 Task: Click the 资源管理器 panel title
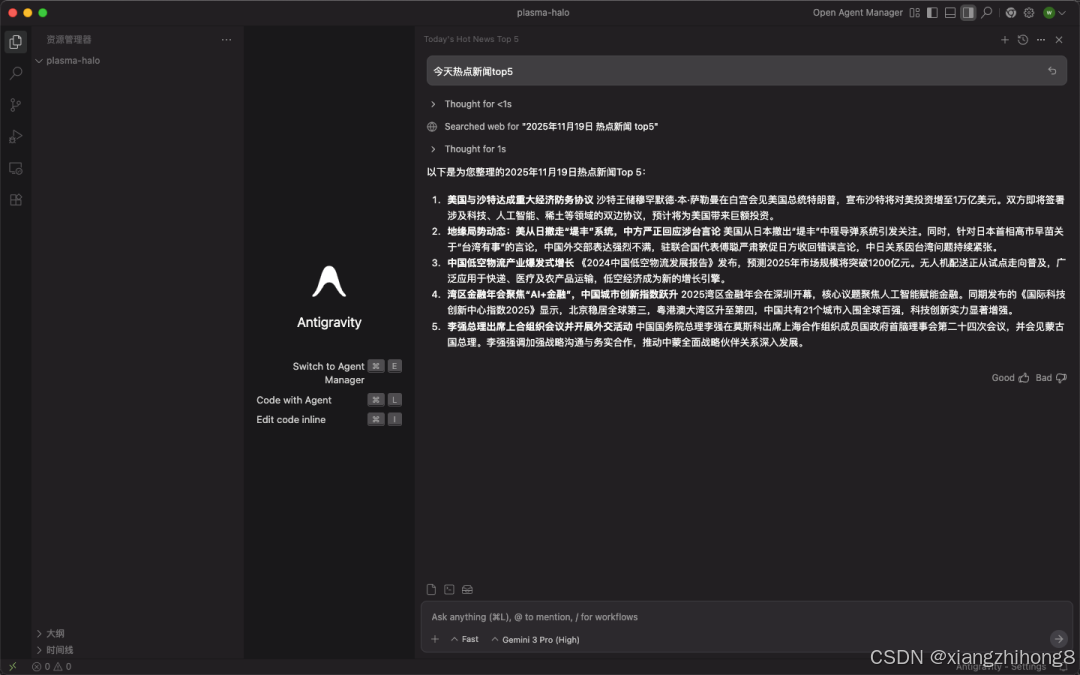[69, 39]
